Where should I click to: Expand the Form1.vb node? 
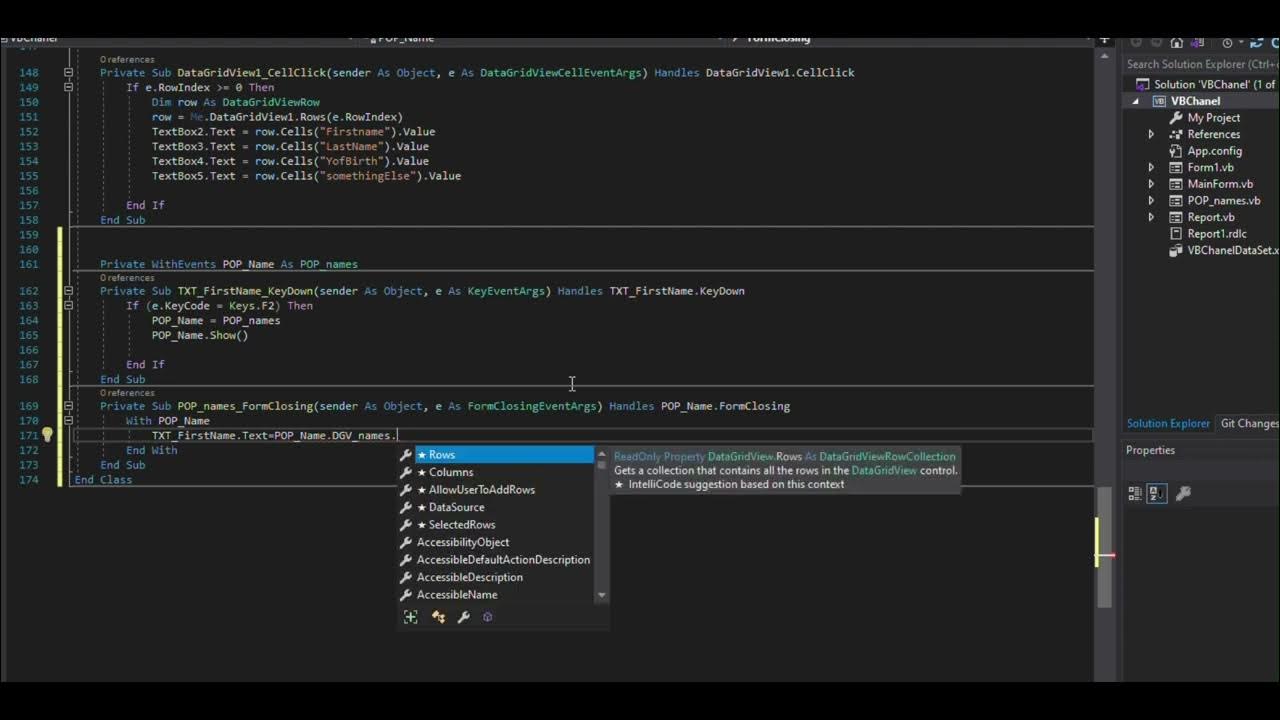pos(1151,168)
